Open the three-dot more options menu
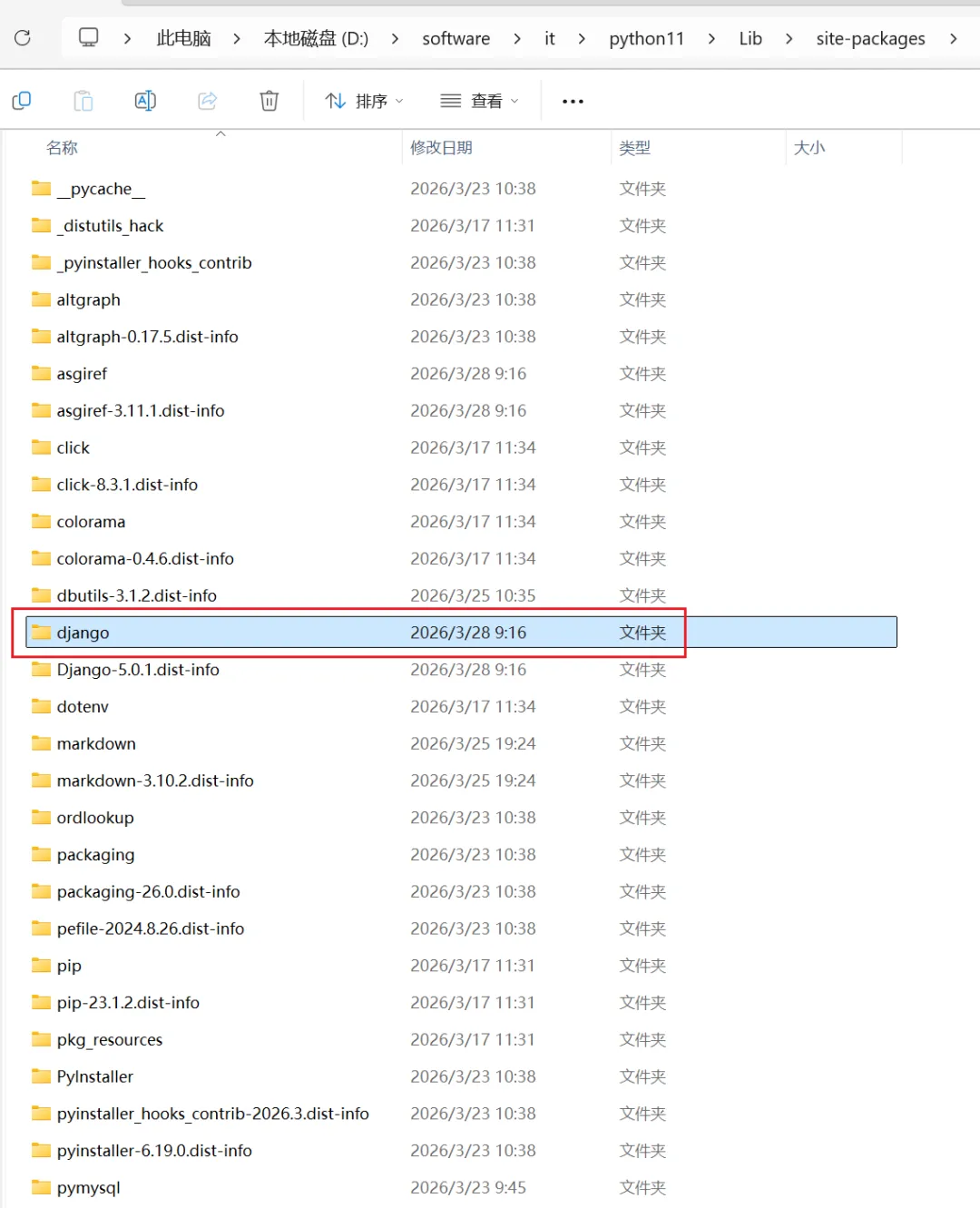Viewport: 980px width, 1208px height. point(573,101)
